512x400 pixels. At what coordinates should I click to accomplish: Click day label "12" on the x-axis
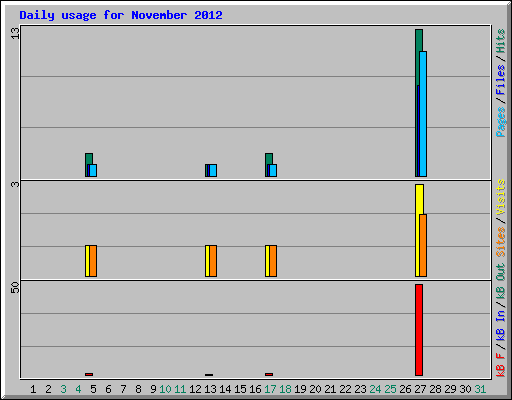(x=195, y=389)
